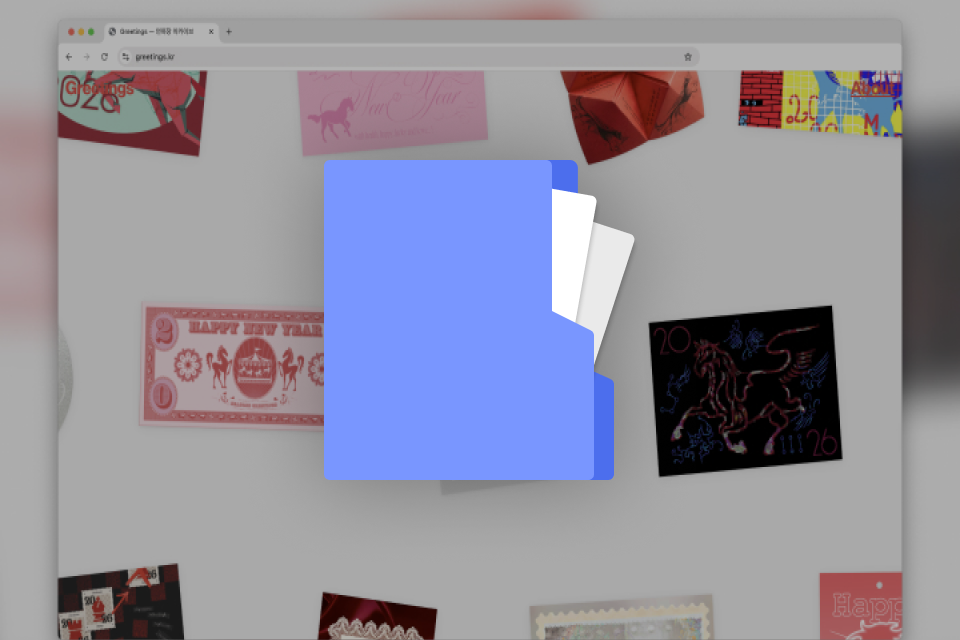Open the black neon horse 2026 card
The width and height of the screenshot is (960, 640).
(x=745, y=391)
